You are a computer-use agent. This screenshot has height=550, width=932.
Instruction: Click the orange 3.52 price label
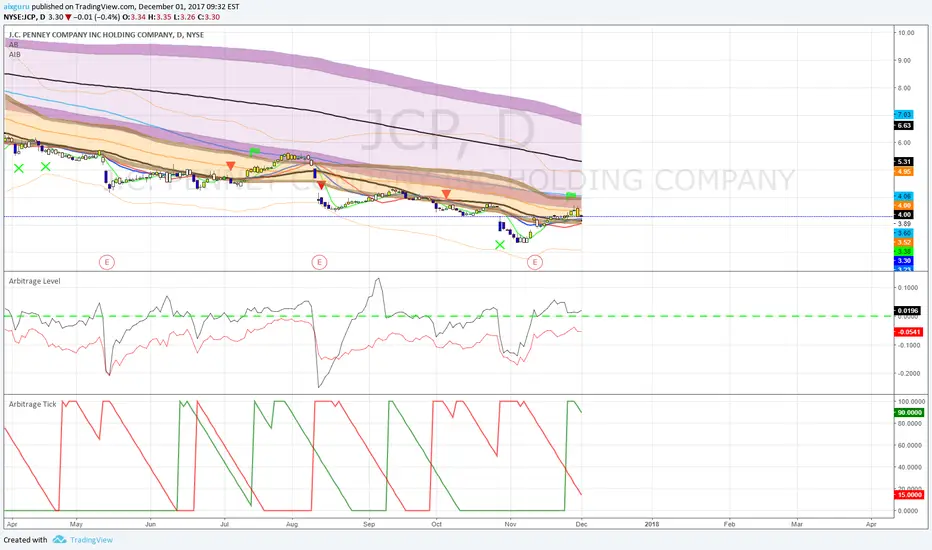(x=903, y=242)
